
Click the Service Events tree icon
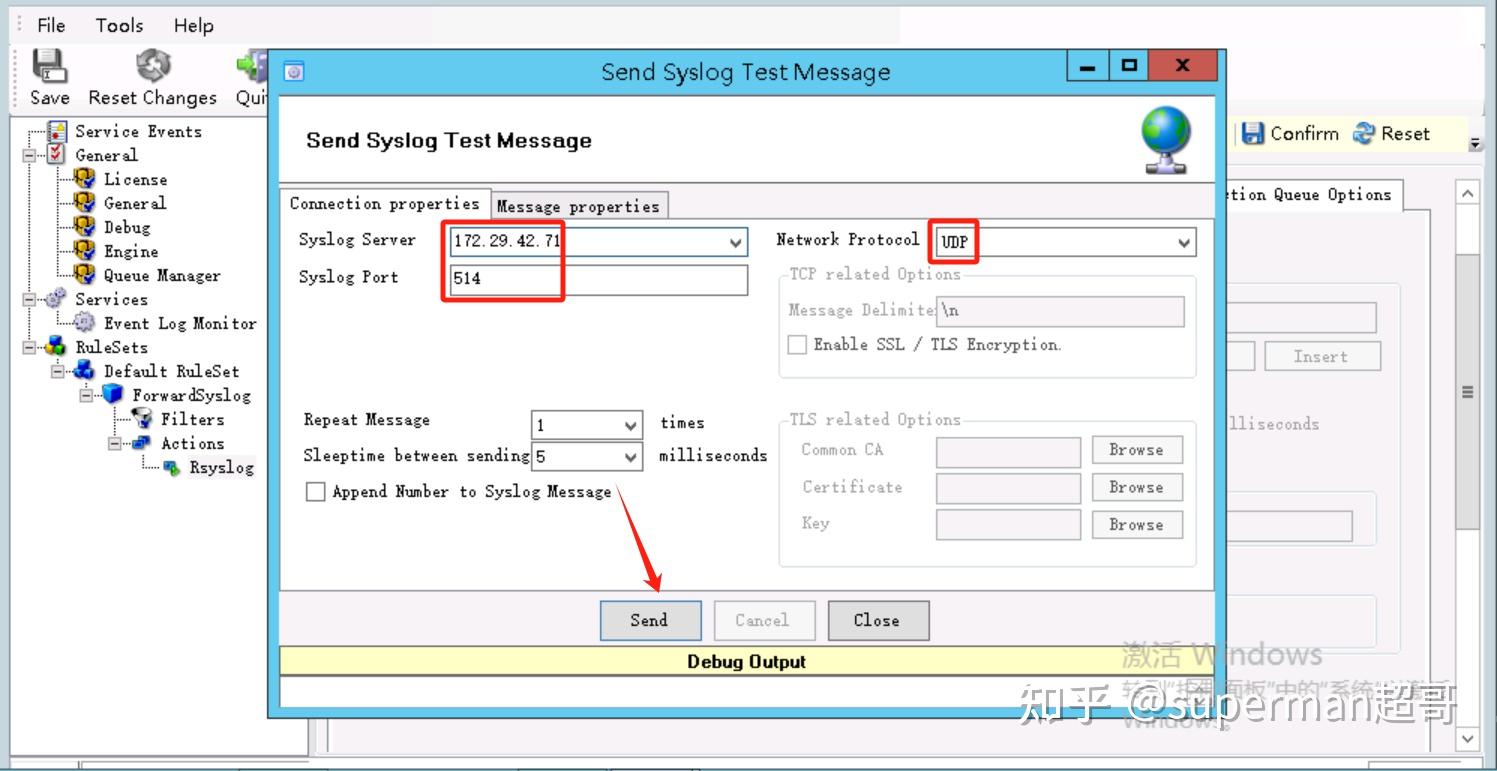tap(57, 131)
